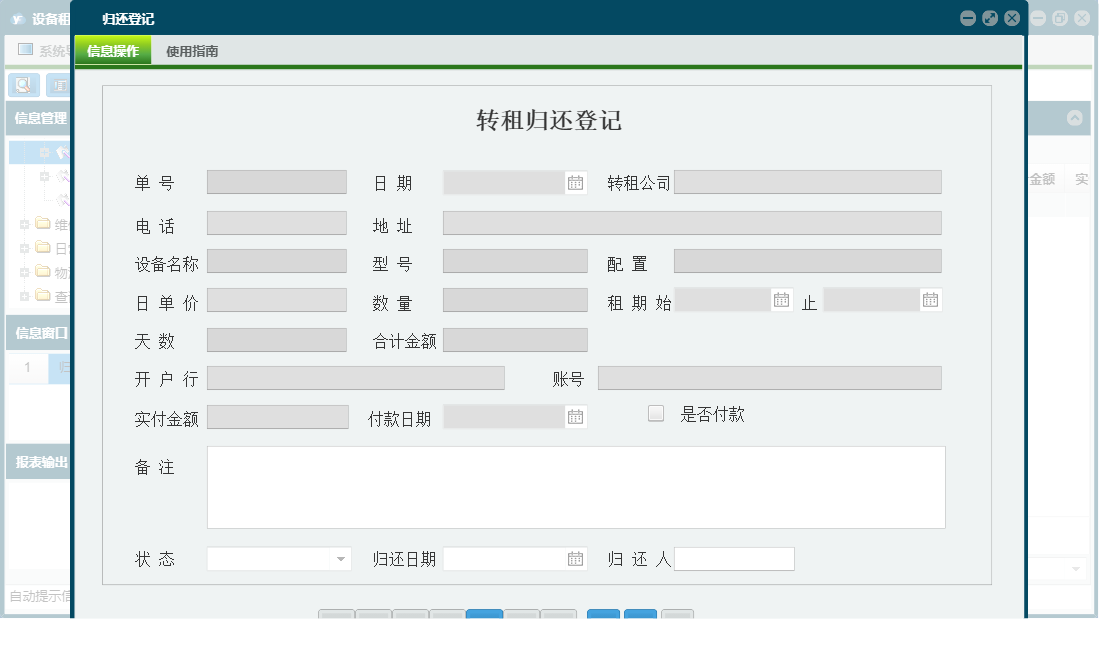
Task: Open the 日期 date picker calendar icon
Action: click(x=575, y=182)
